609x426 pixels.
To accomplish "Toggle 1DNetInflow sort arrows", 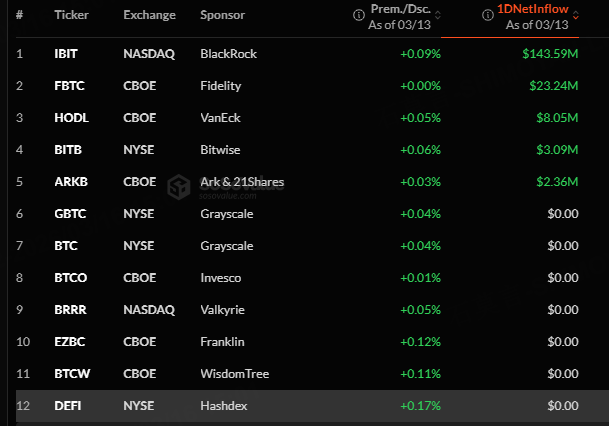I will tap(576, 15).
